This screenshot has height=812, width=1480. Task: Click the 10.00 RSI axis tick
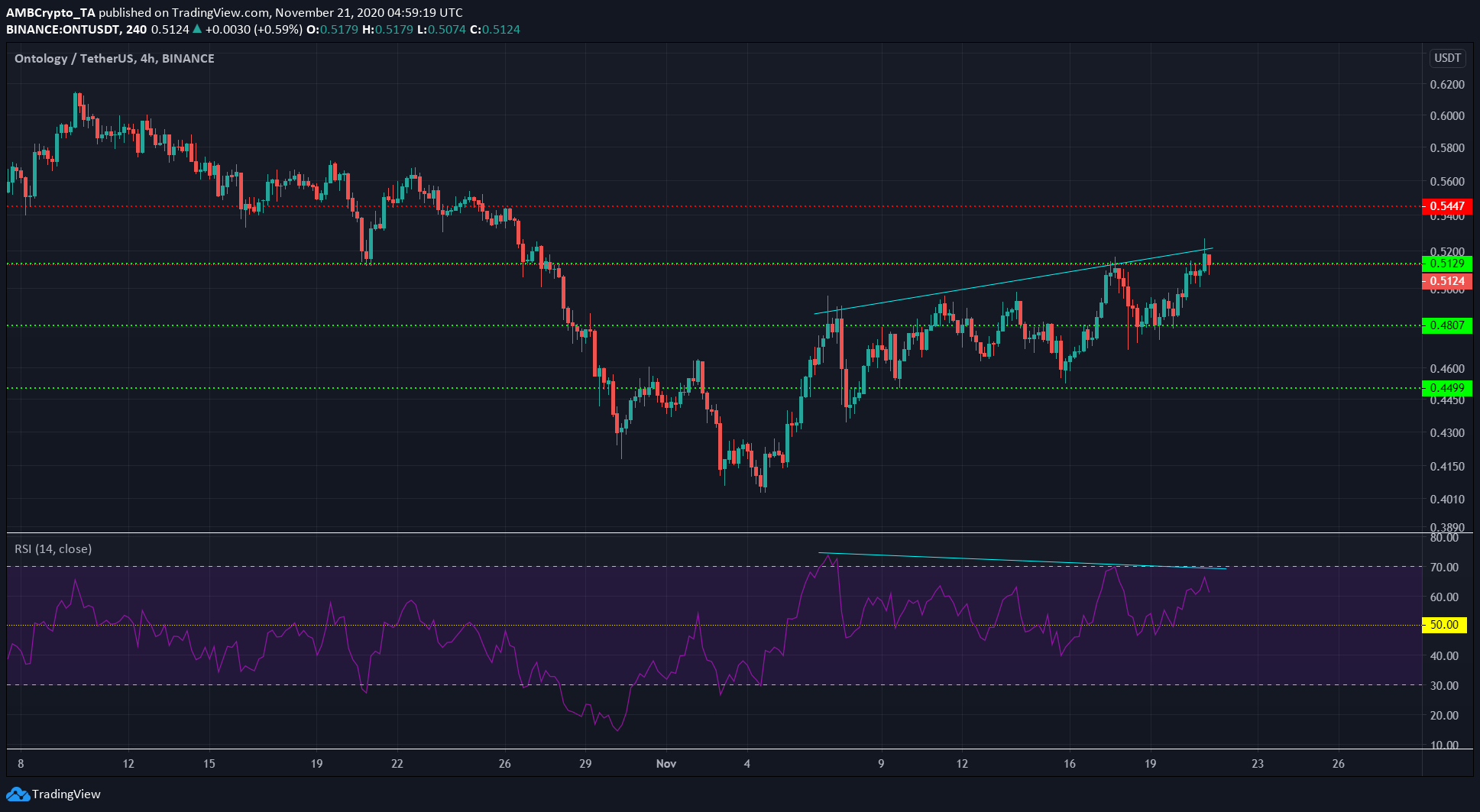point(1444,746)
